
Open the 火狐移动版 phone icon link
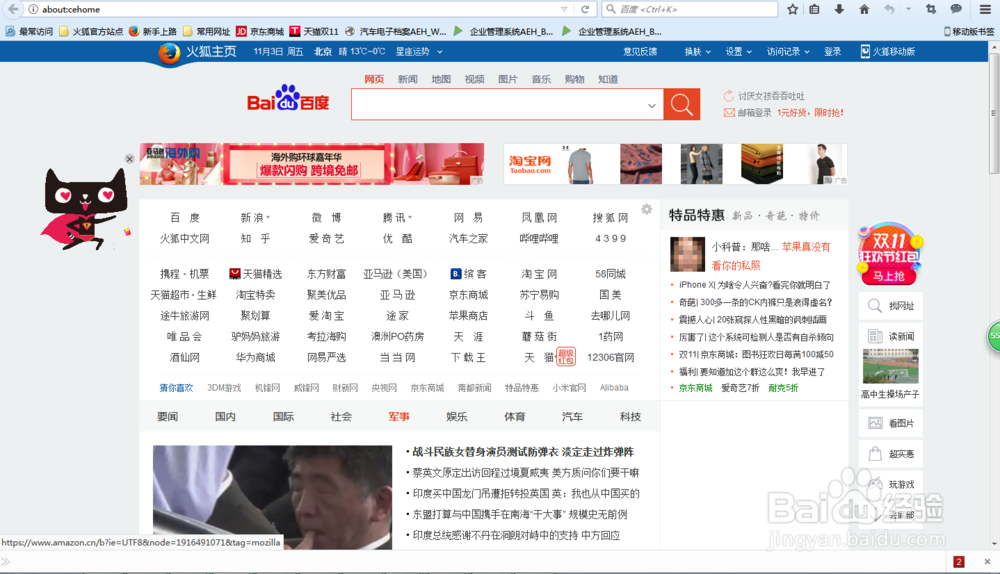[888, 52]
